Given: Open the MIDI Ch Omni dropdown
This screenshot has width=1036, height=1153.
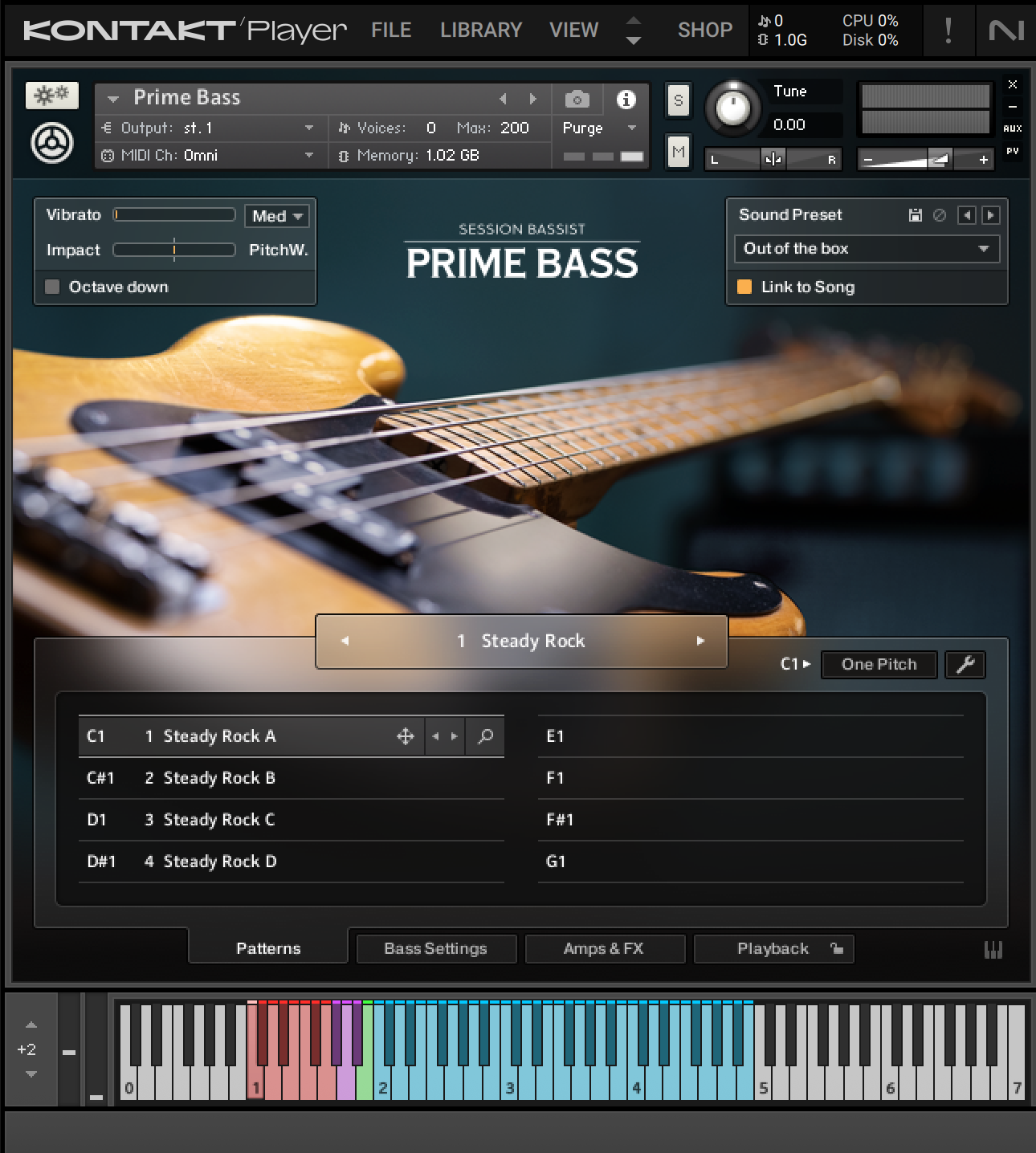Looking at the screenshot, I should (x=210, y=155).
